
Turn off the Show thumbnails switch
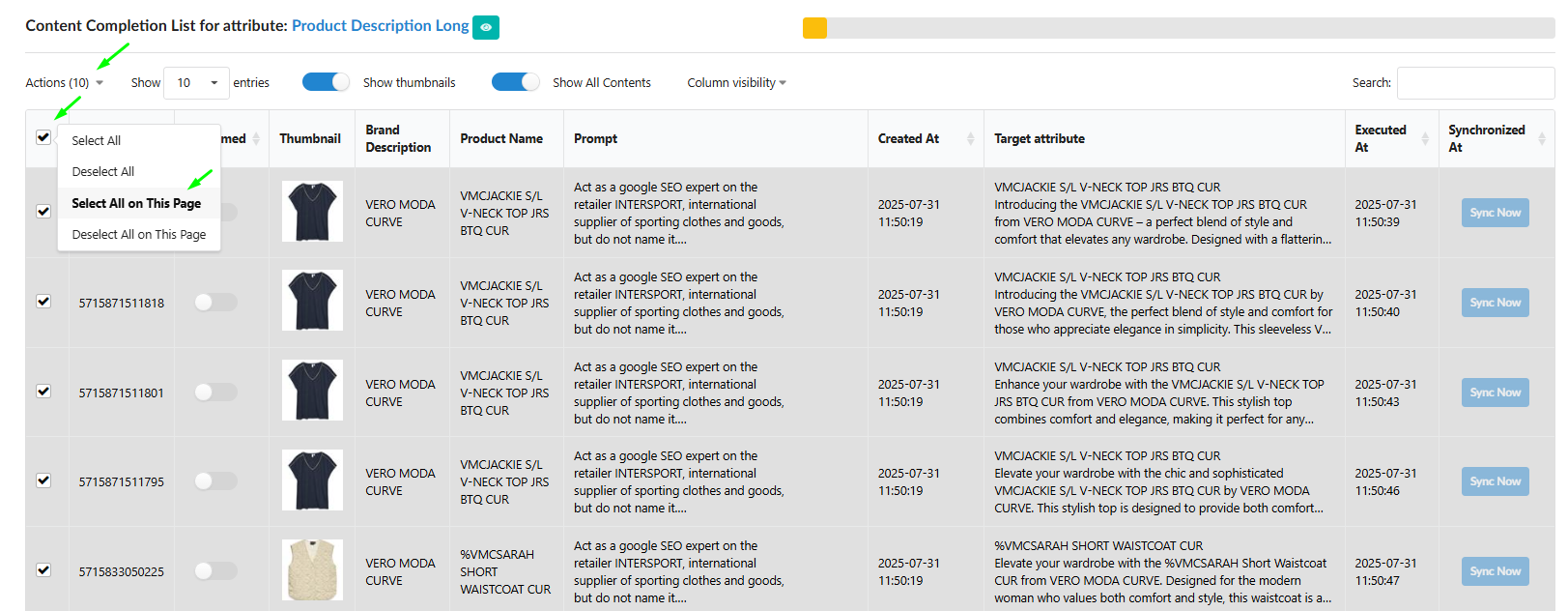326,82
